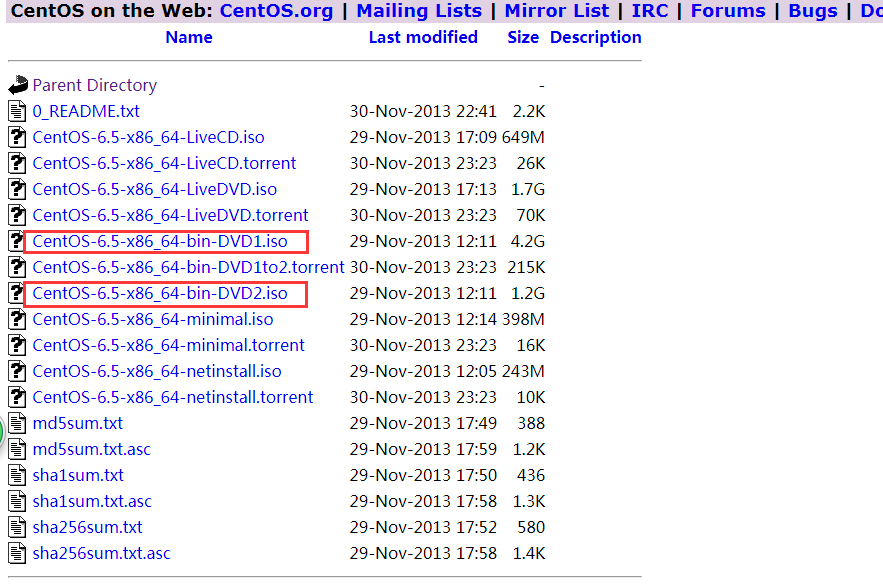Click the text file icon beside sha256sum.txt
The height and width of the screenshot is (588, 883).
(17, 527)
